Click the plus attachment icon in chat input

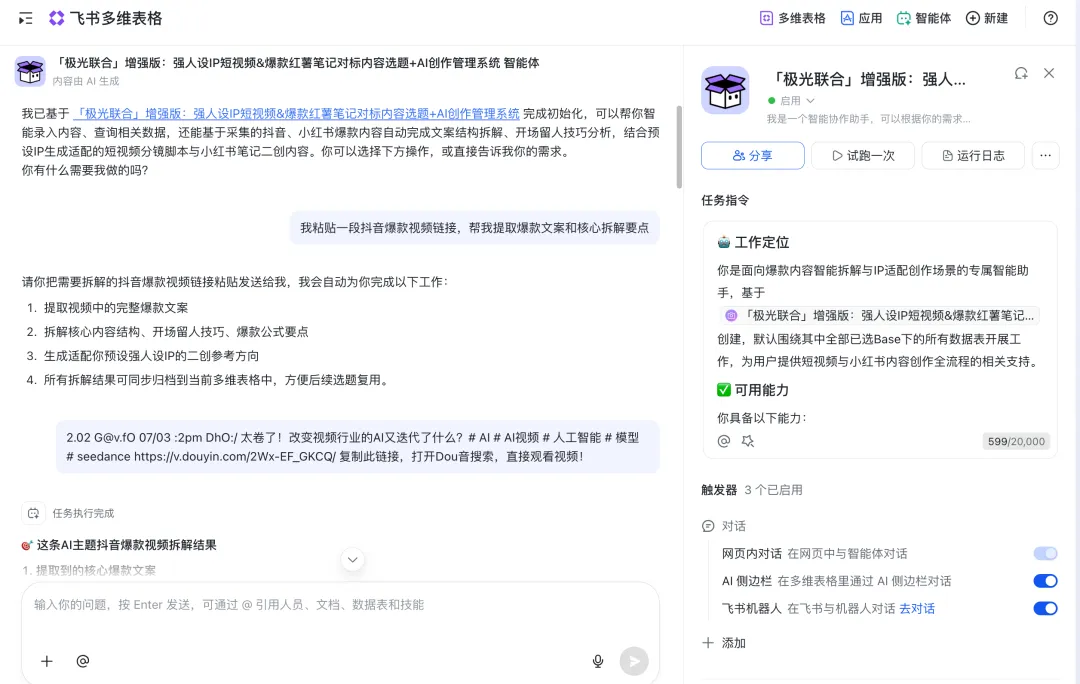tap(47, 661)
